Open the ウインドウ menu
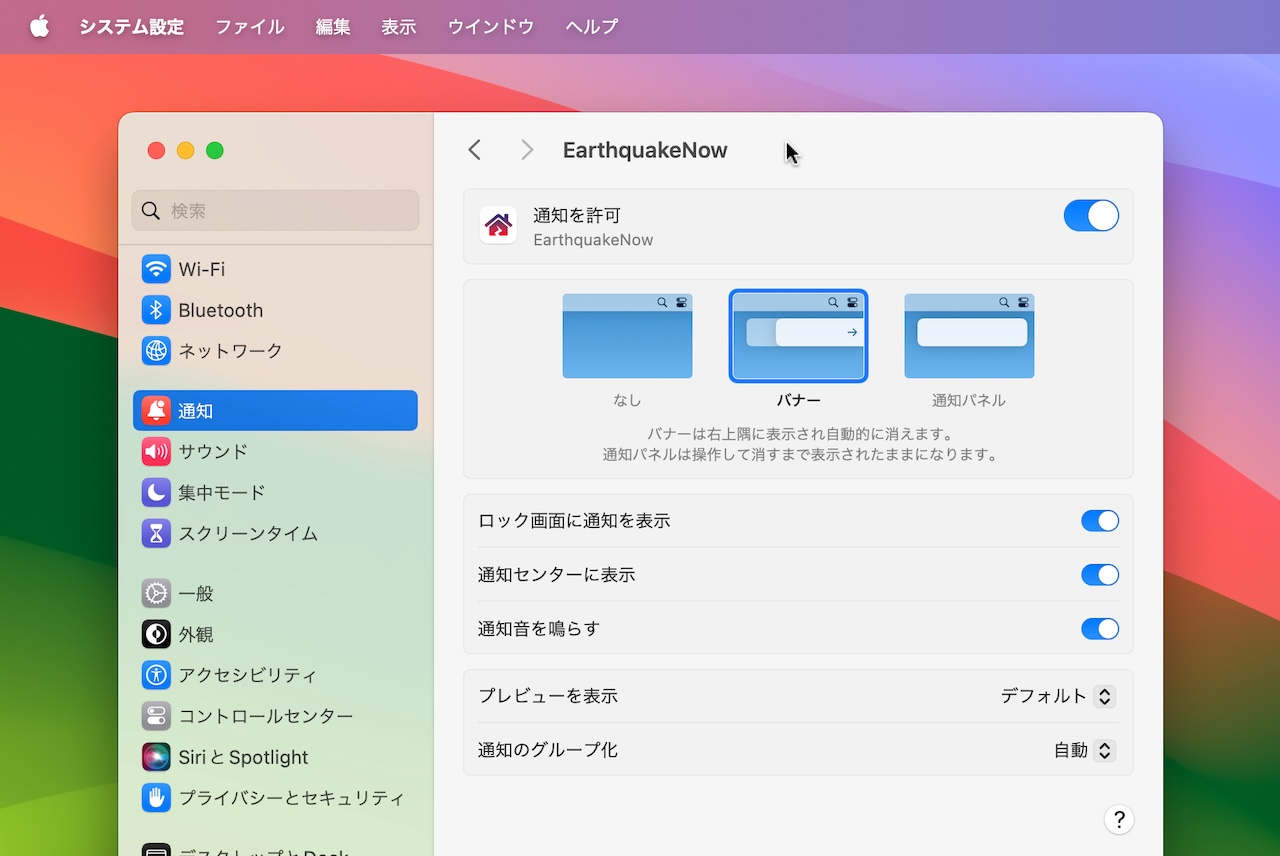 point(490,27)
